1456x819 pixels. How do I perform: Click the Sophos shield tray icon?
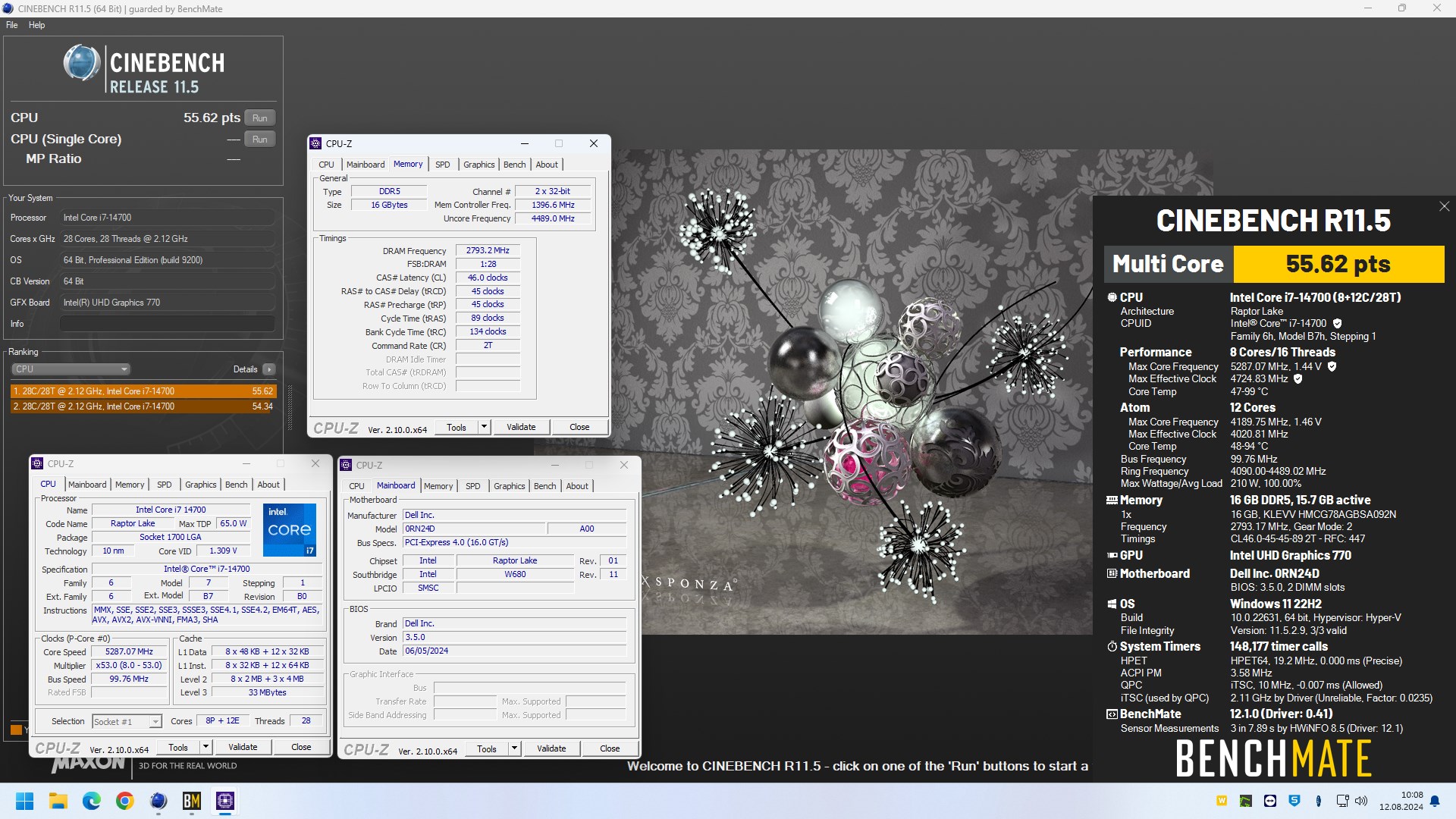click(x=1294, y=801)
